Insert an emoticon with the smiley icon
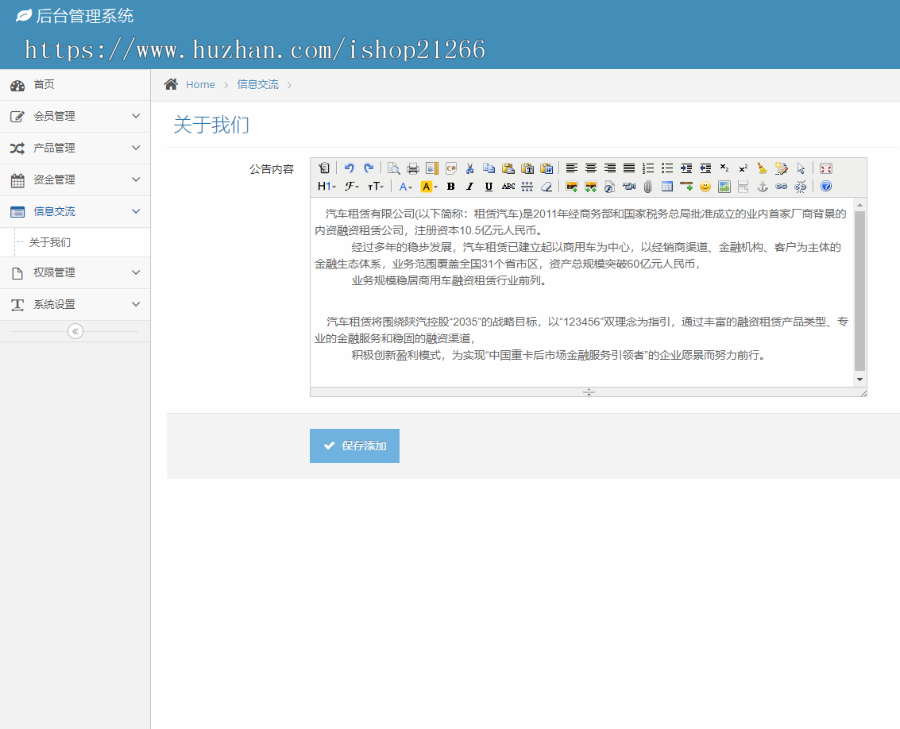900x729 pixels. click(x=705, y=186)
